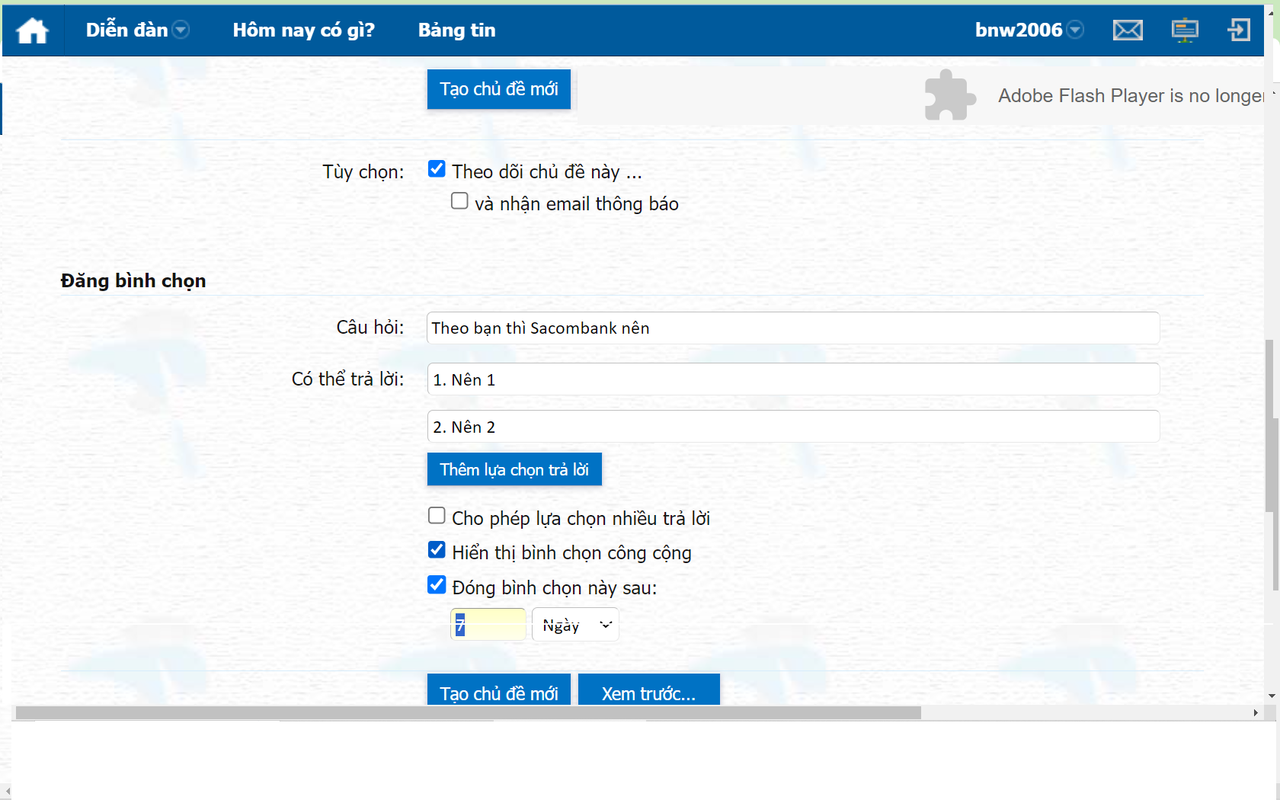Click the logout door icon
This screenshot has width=1280, height=800.
[x=1239, y=30]
